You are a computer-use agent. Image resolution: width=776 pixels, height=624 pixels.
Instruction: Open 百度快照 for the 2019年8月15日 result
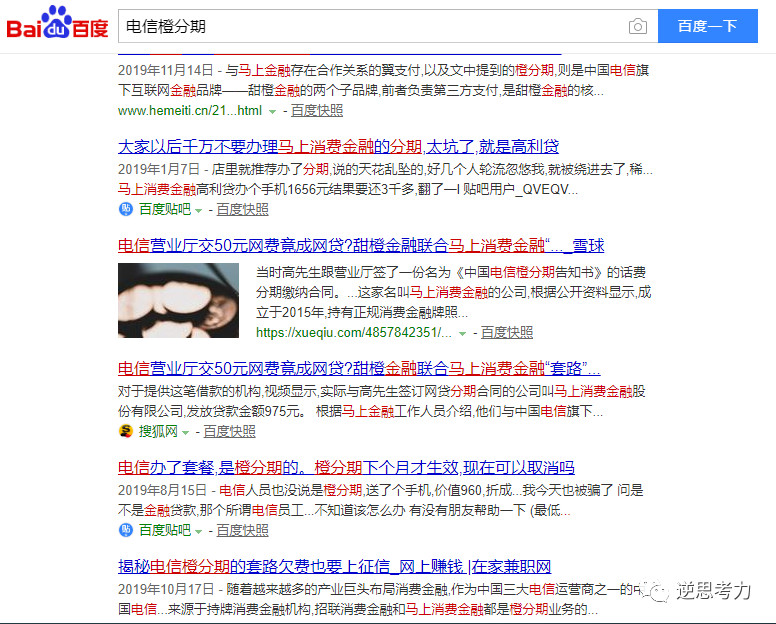pos(242,530)
